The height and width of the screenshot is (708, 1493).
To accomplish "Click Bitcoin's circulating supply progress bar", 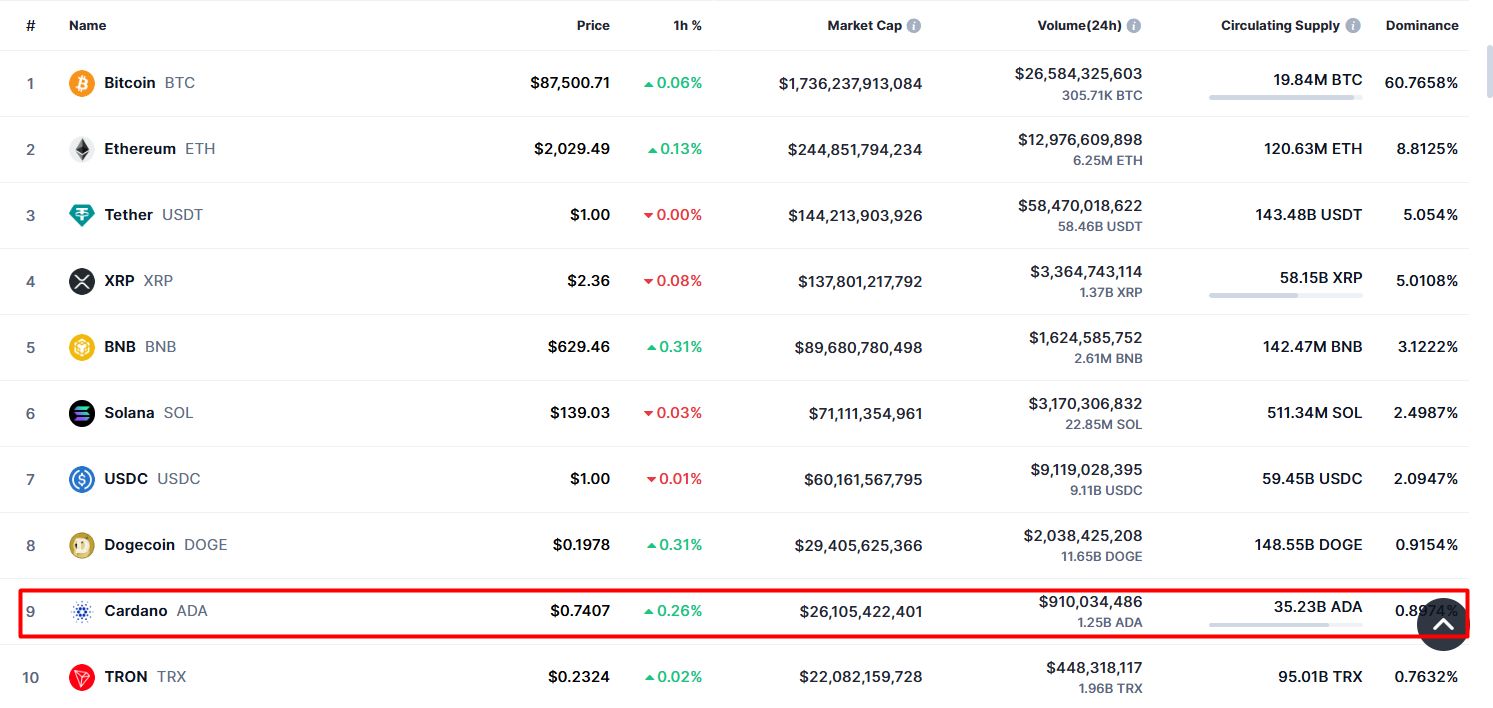I will (1285, 98).
